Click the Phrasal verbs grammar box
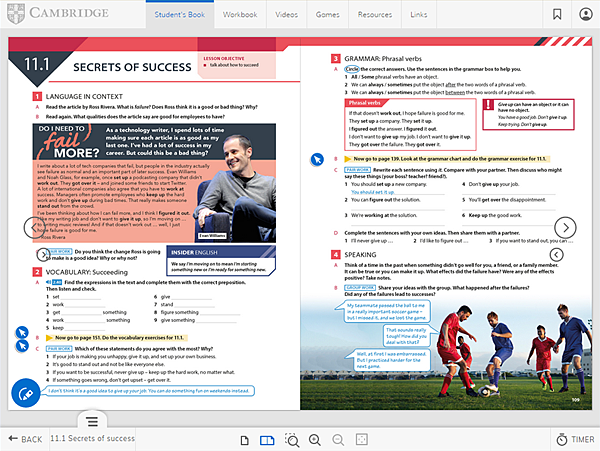The image size is (600, 451). click(410, 124)
